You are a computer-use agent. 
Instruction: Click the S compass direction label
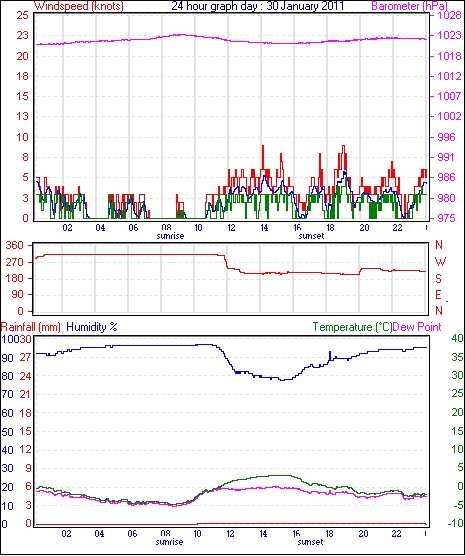click(x=438, y=279)
